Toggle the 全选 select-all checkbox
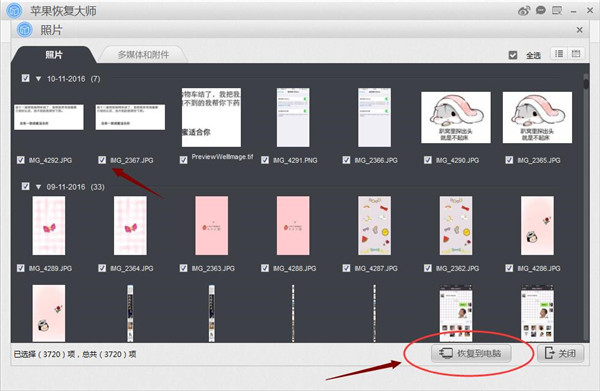The height and width of the screenshot is (391, 600). coord(513,55)
